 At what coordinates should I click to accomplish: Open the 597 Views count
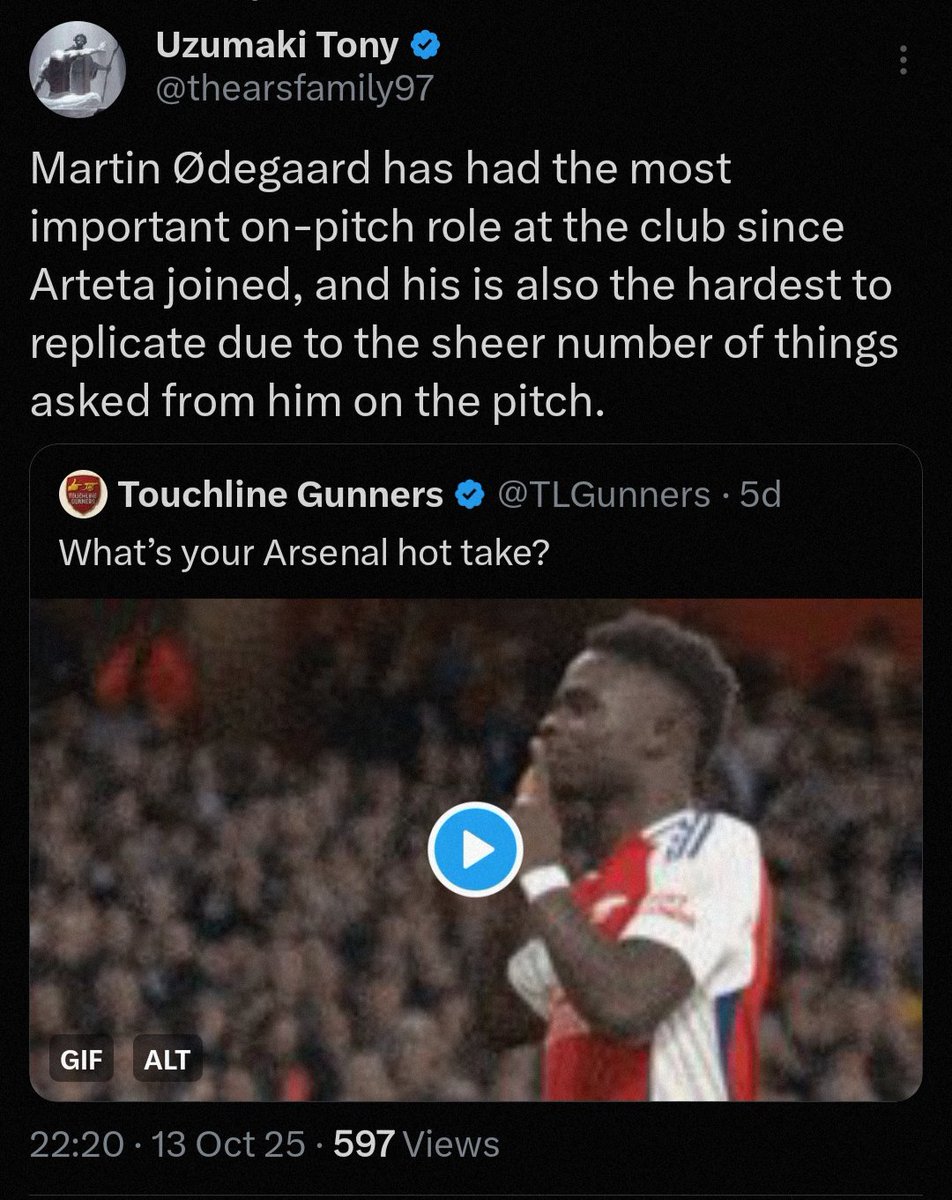pos(416,1144)
